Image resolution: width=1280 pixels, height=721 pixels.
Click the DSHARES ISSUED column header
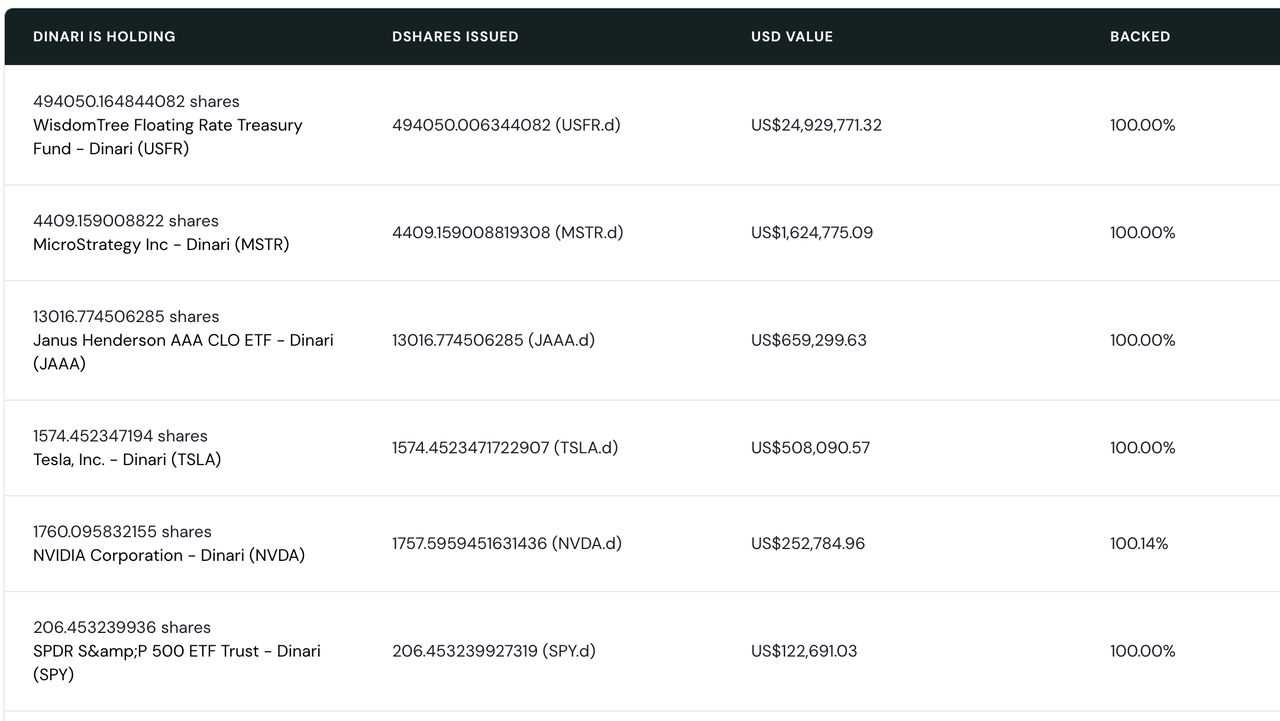point(455,36)
